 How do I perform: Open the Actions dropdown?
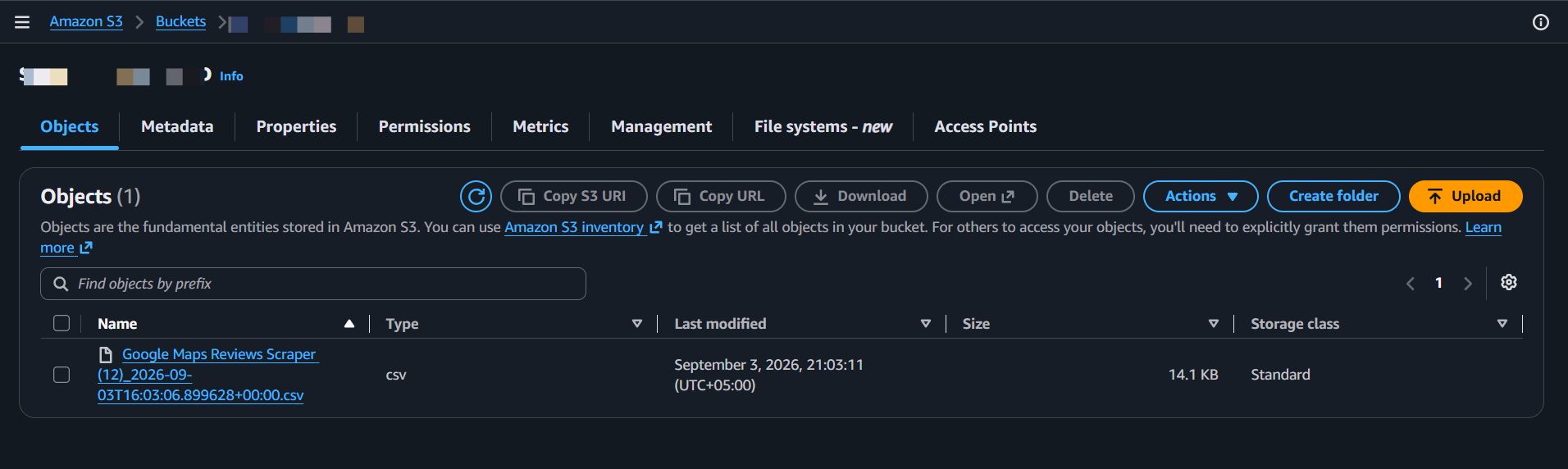coord(1201,196)
